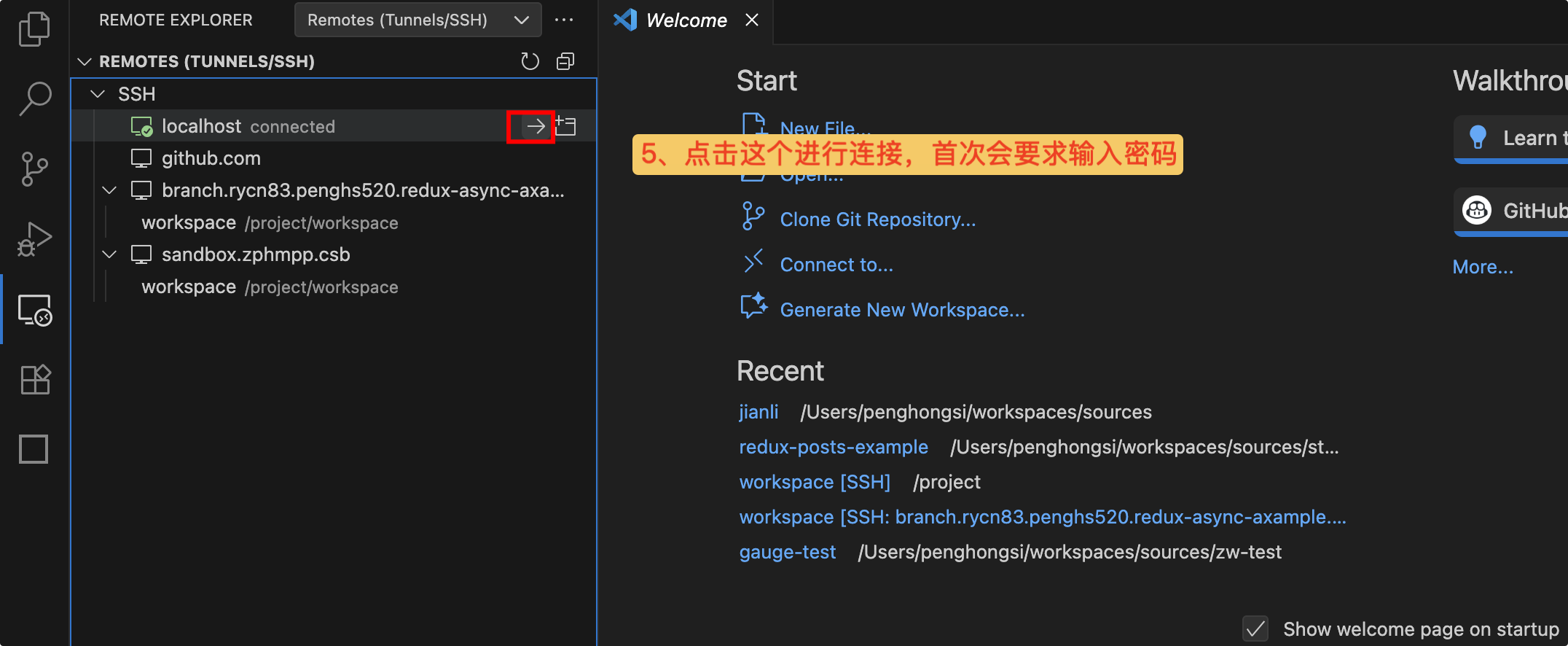Click Clone Git Repository link
The height and width of the screenshot is (646, 1568).
[877, 219]
